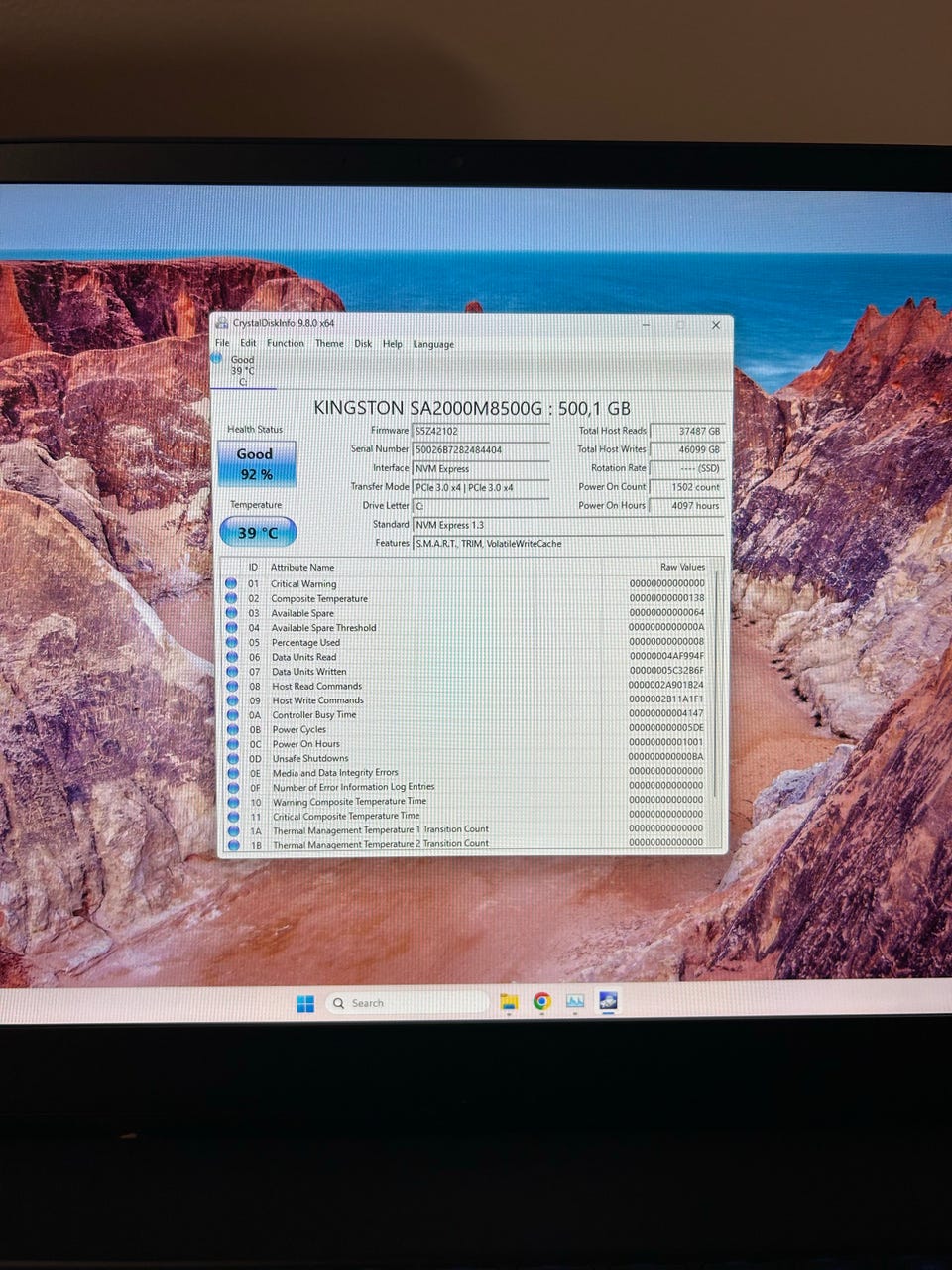
Task: Select Media and Data Integrity Errors row
Action: click(x=466, y=773)
